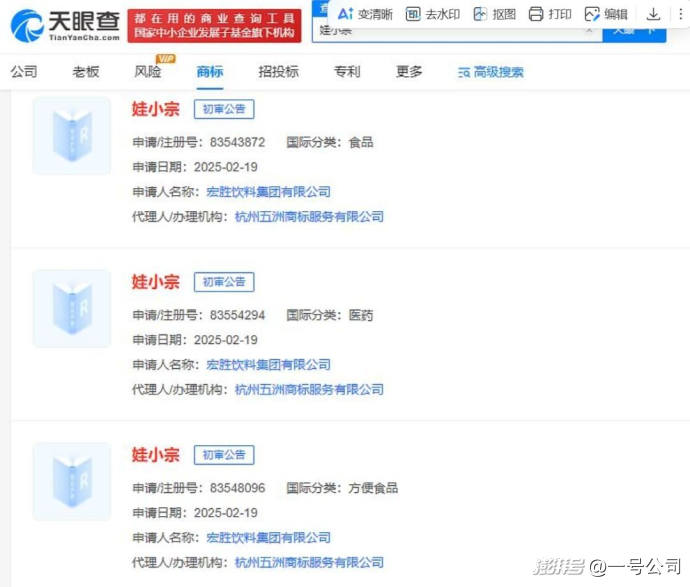Click the red slogan banner beside logo
690x587 pixels.
tap(214, 26)
